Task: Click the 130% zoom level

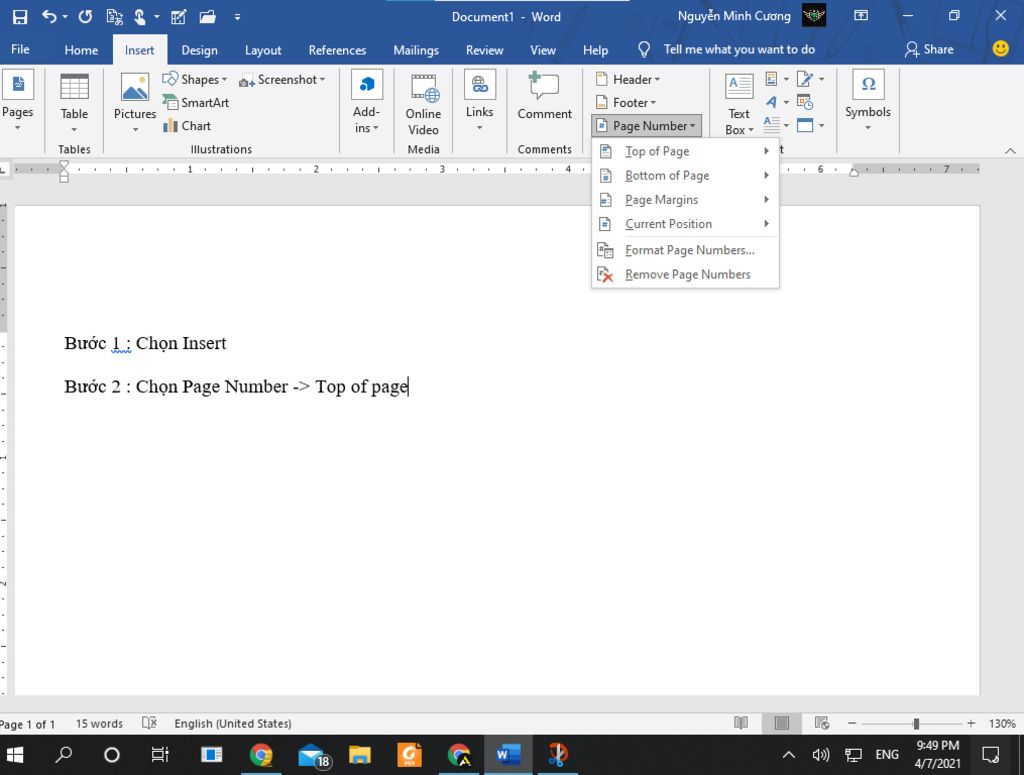Action: (1002, 723)
